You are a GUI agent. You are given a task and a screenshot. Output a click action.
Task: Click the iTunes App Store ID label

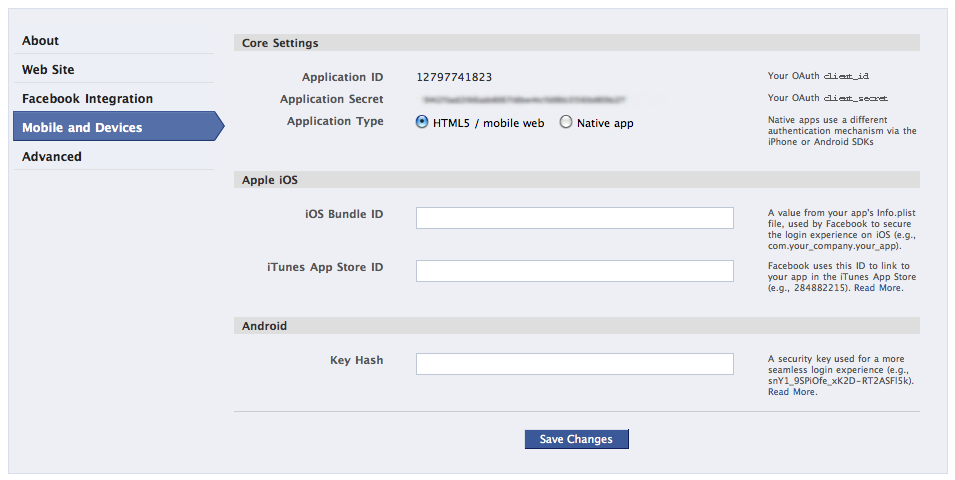coord(325,267)
